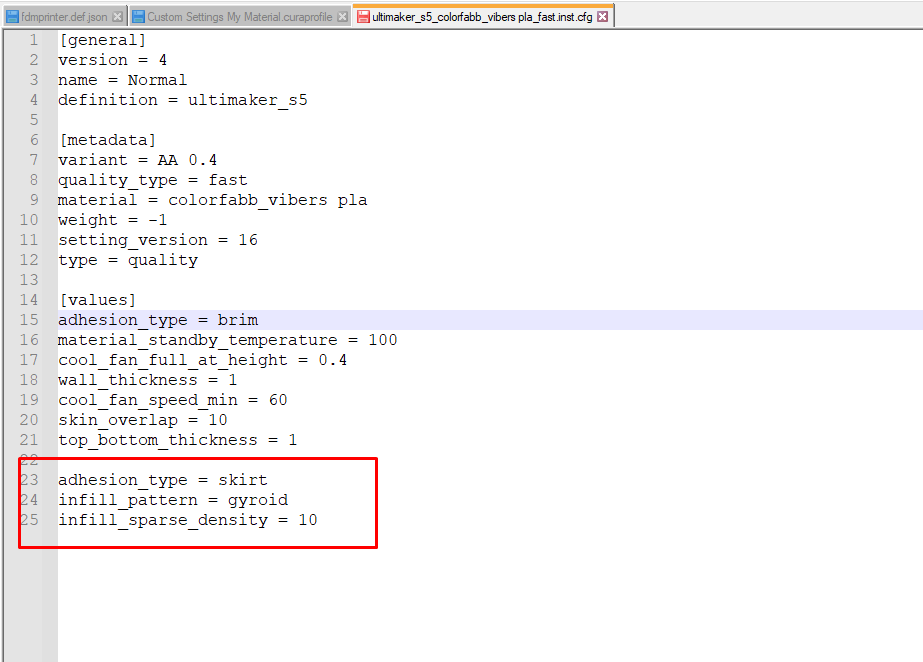Click the [metadata] section header line
Image resolution: width=923 pixels, height=662 pixels.
(107, 140)
